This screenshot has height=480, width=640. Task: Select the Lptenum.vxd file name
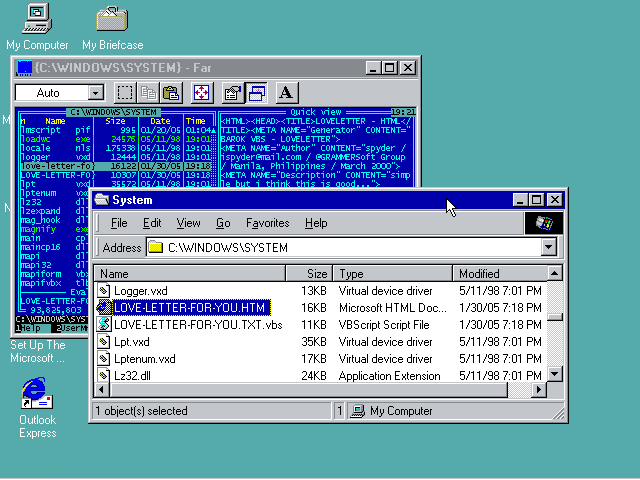(x=144, y=359)
